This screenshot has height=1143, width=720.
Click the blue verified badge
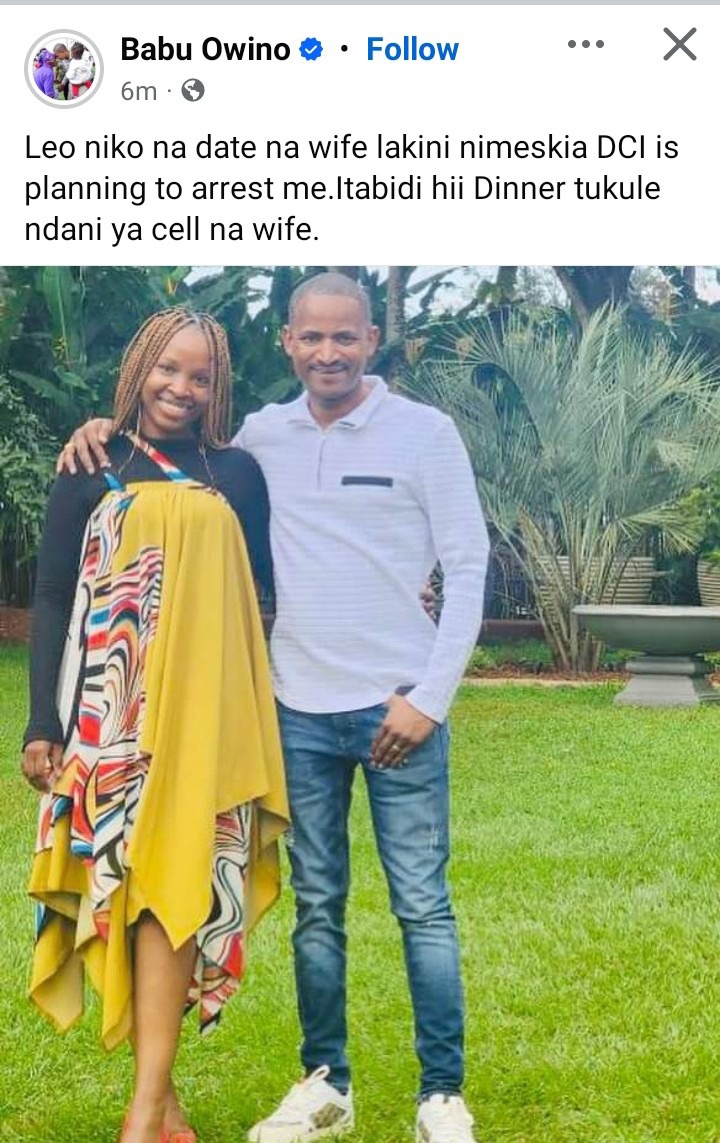tap(311, 50)
